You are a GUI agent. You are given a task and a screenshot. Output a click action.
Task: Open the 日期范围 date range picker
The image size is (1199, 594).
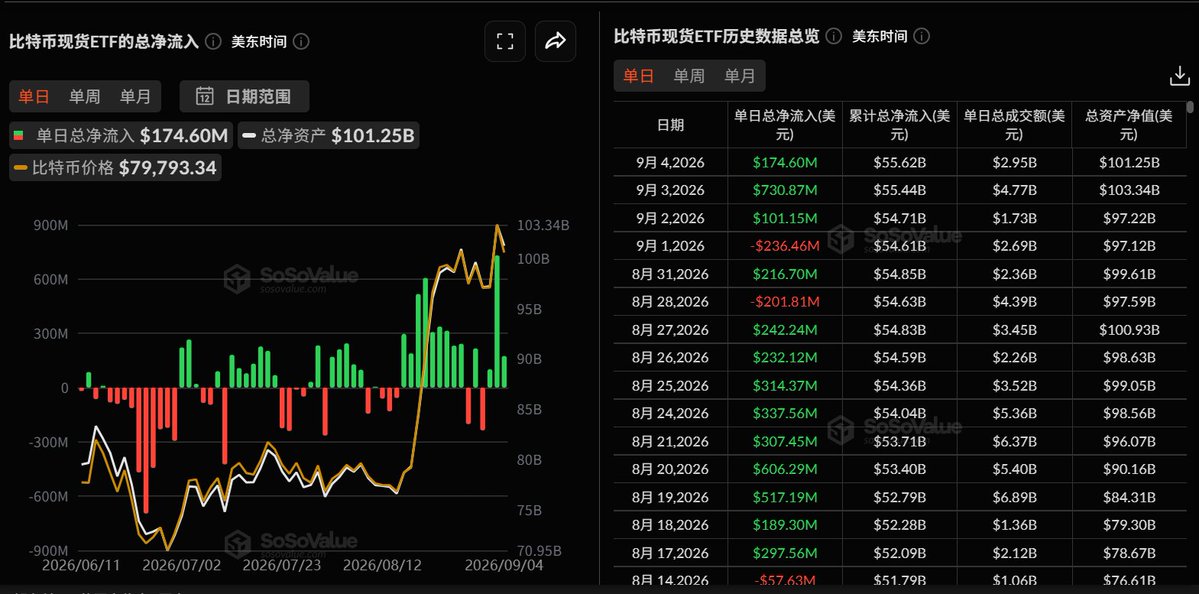[245, 96]
